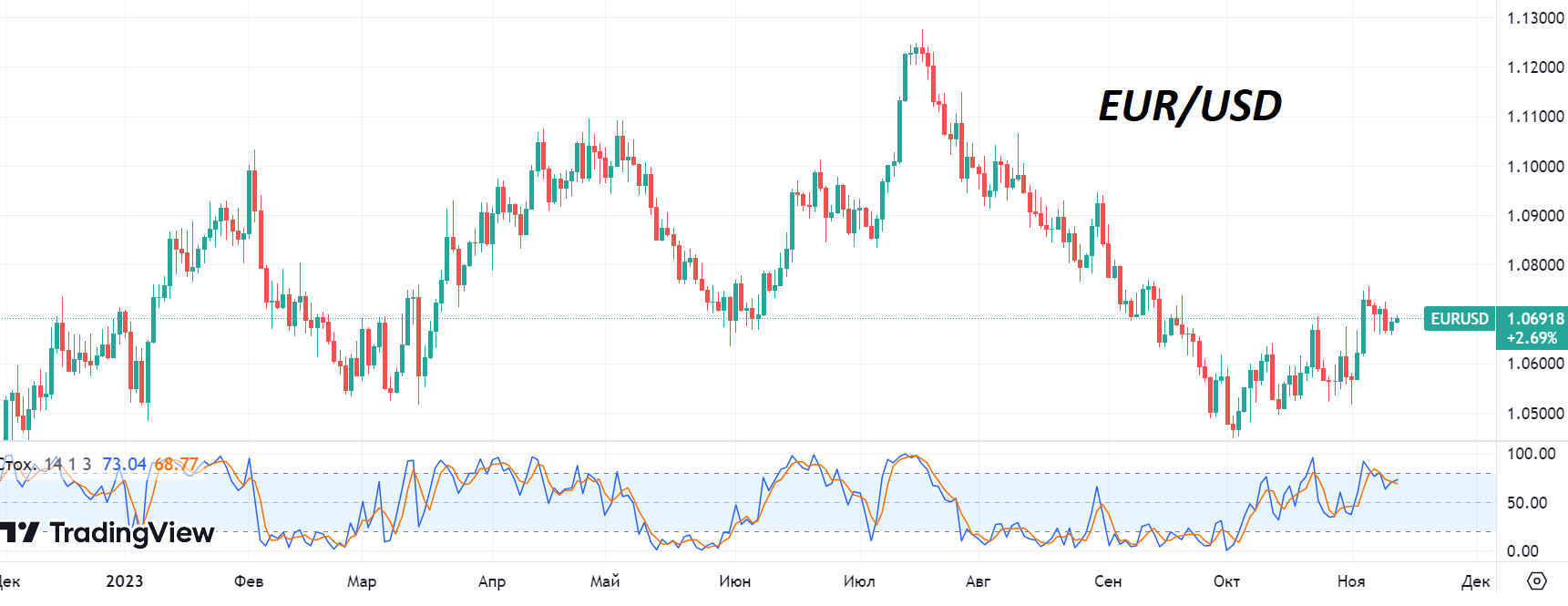The height and width of the screenshot is (606, 1568).
Task: Click the 1.13000 price level on the scale
Action: pyautogui.click(x=1535, y=18)
